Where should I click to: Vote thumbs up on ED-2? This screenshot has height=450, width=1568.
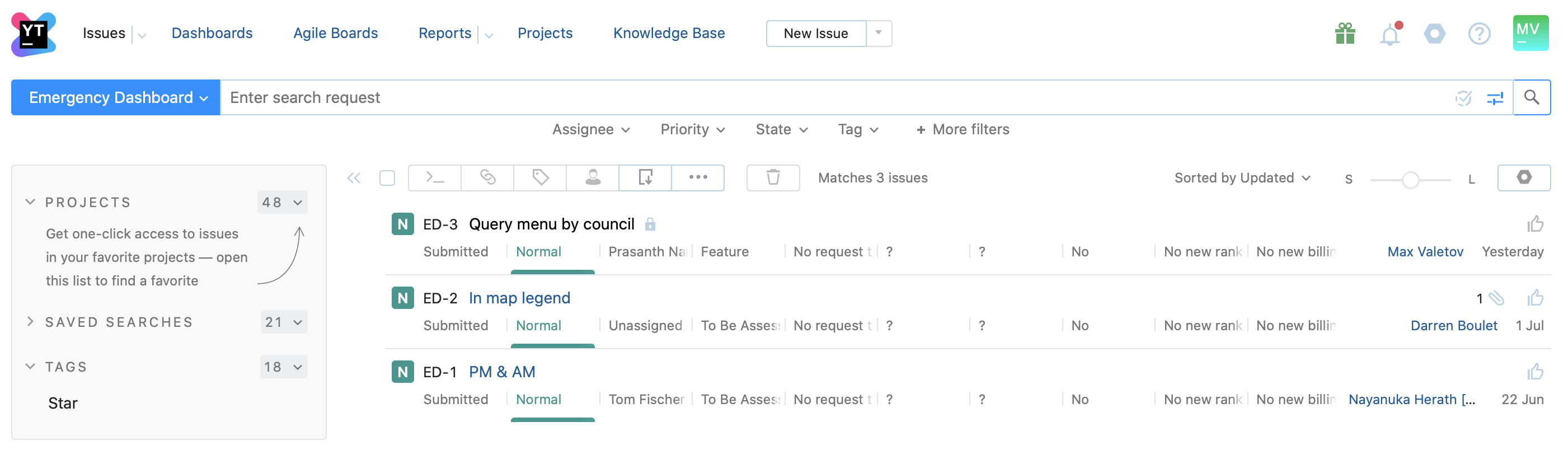coord(1535,298)
